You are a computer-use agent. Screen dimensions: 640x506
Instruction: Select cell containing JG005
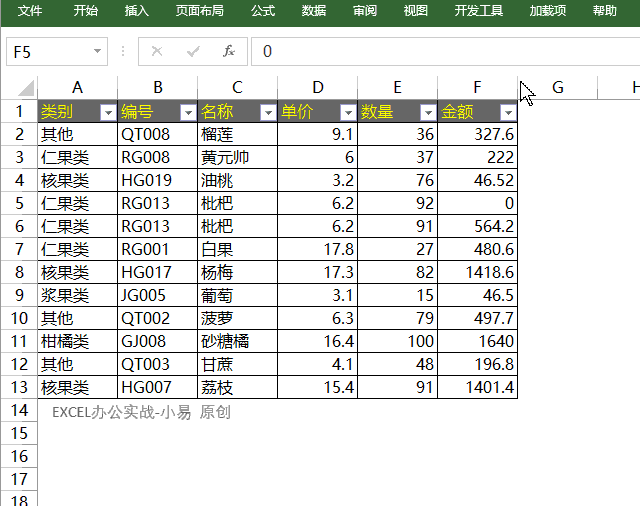pyautogui.click(x=158, y=295)
